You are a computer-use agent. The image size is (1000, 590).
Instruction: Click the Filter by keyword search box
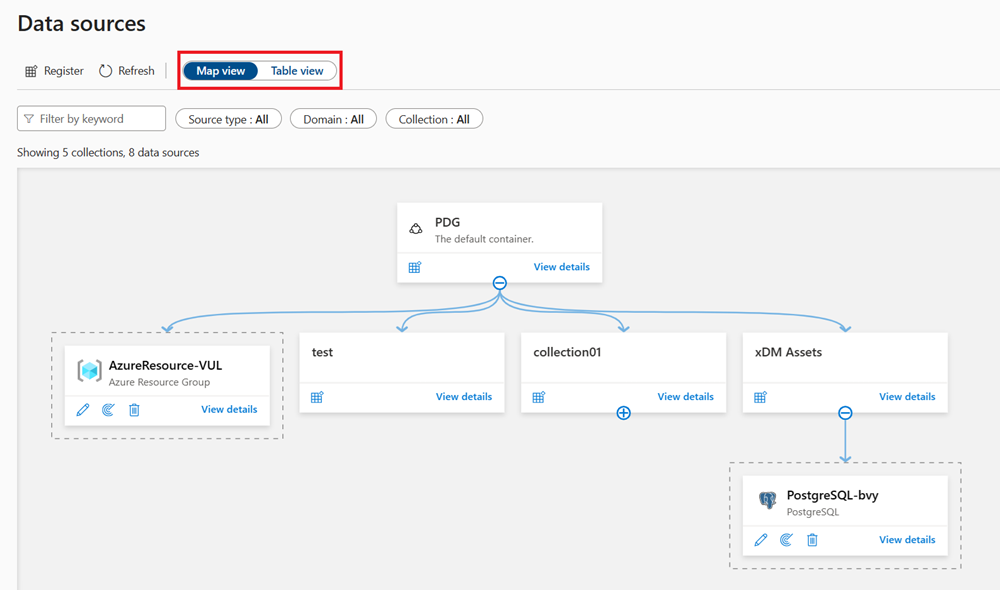(90, 118)
